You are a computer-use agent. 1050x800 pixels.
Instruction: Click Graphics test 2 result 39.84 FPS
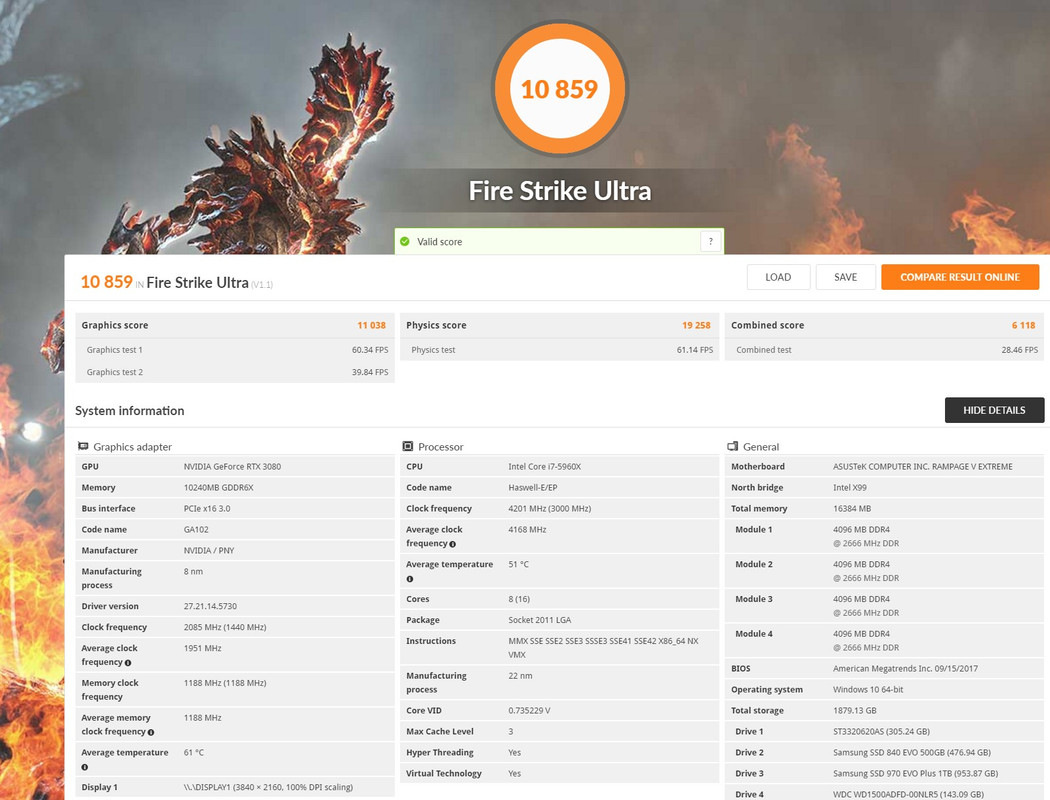coord(370,372)
